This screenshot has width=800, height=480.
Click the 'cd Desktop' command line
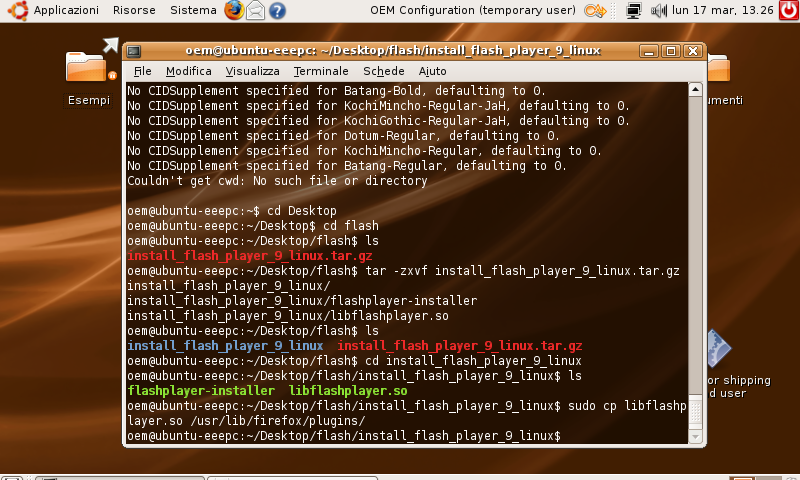(x=232, y=211)
